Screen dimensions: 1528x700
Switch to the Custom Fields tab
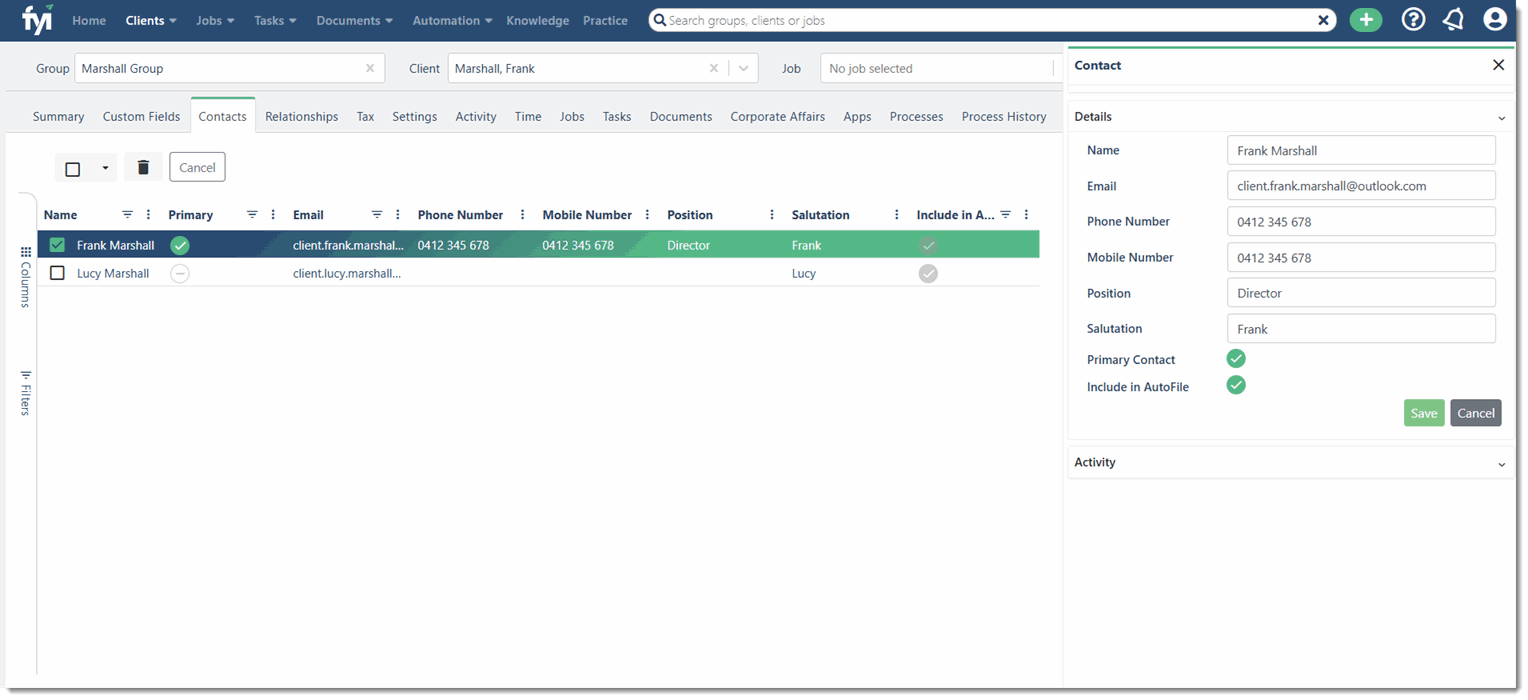[141, 116]
